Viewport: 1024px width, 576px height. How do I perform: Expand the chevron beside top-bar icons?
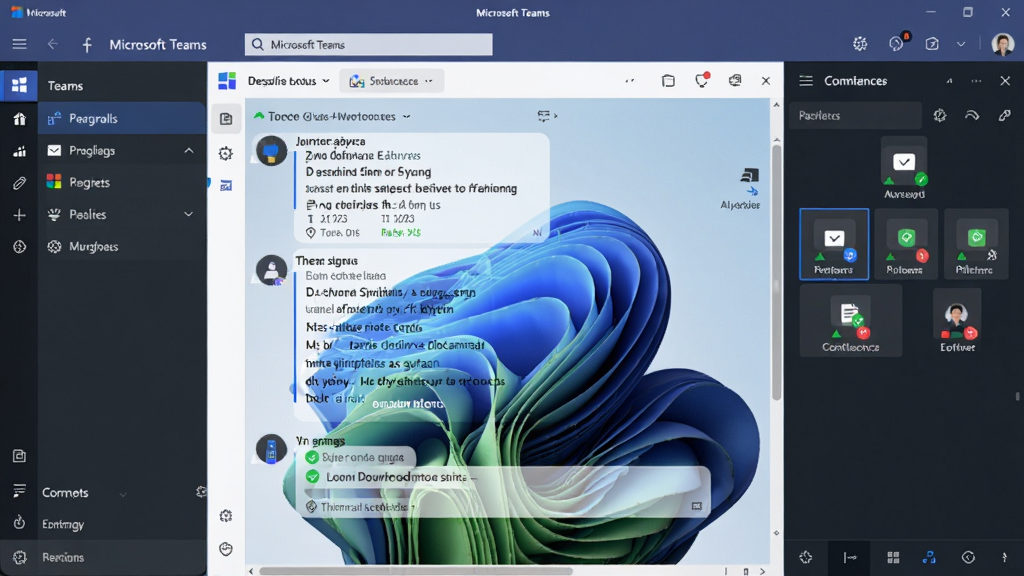961,44
